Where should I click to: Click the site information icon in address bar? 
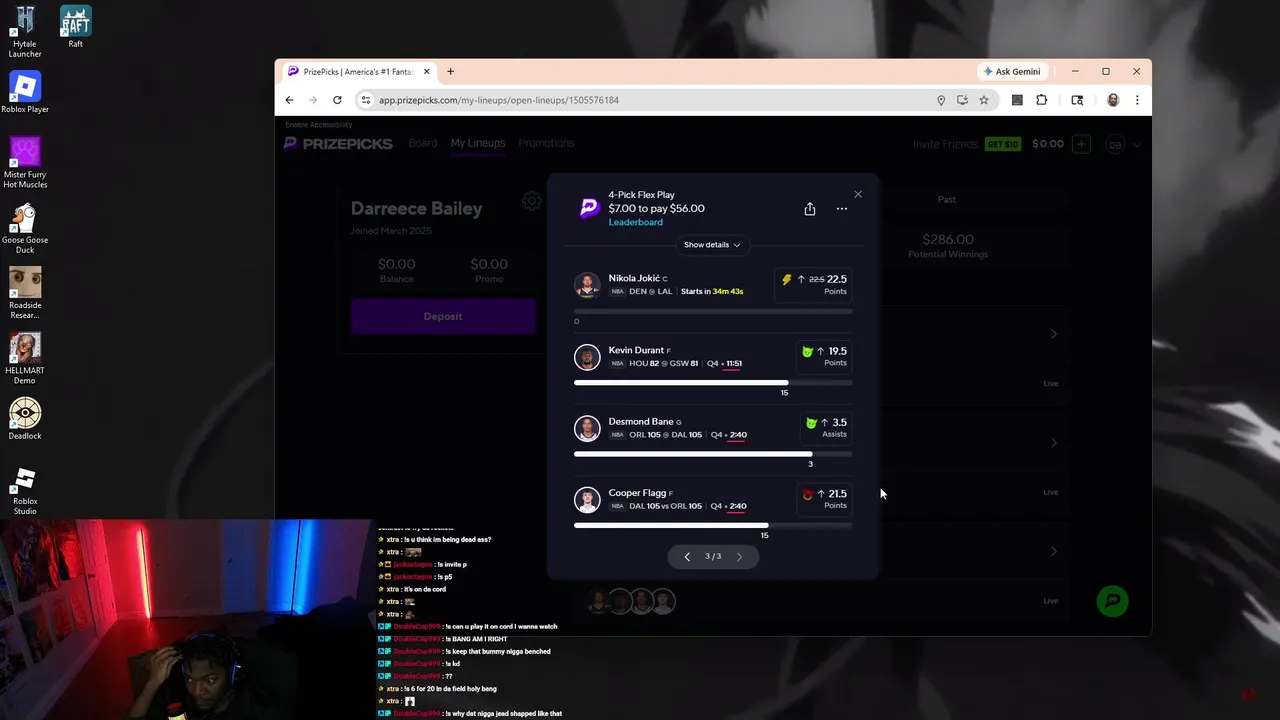(366, 100)
